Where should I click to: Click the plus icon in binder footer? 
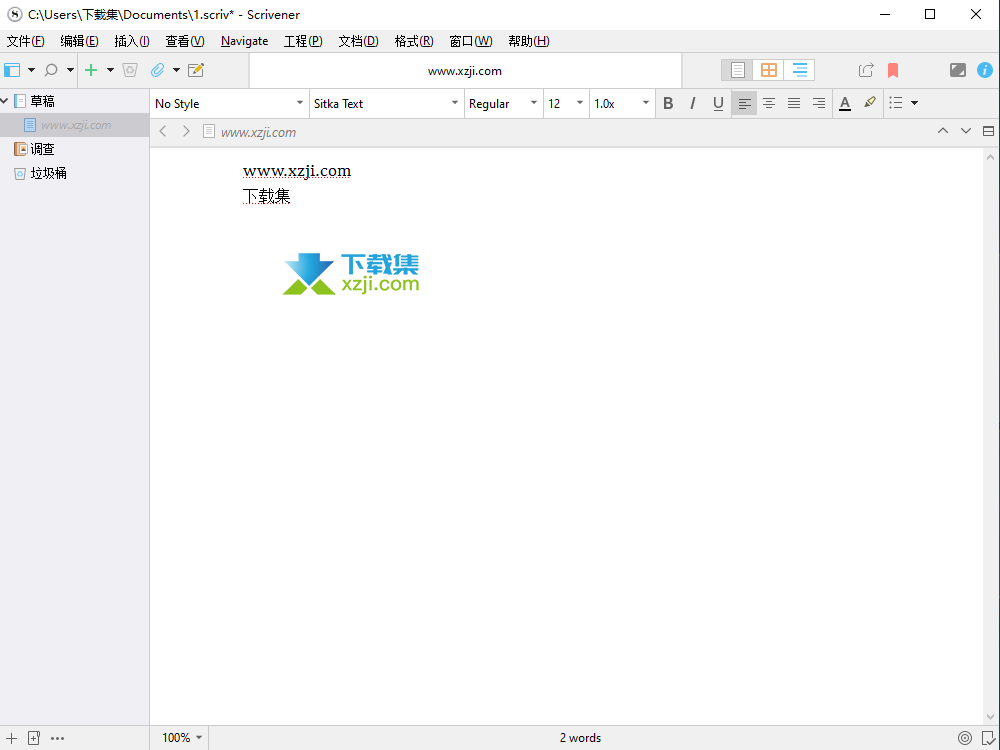11,739
